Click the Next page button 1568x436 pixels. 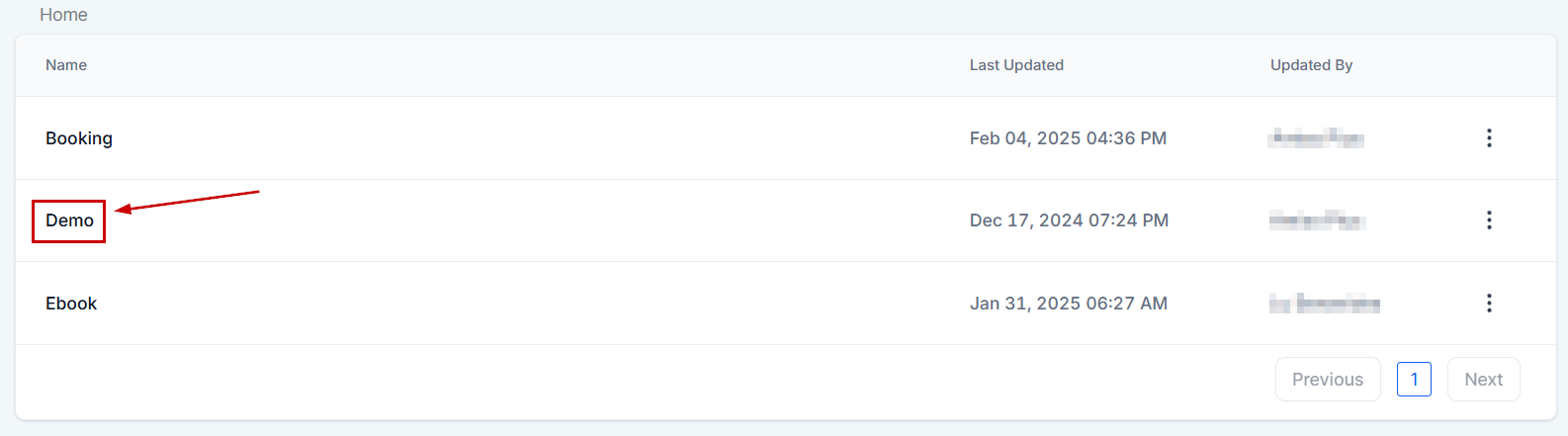pyautogui.click(x=1483, y=380)
